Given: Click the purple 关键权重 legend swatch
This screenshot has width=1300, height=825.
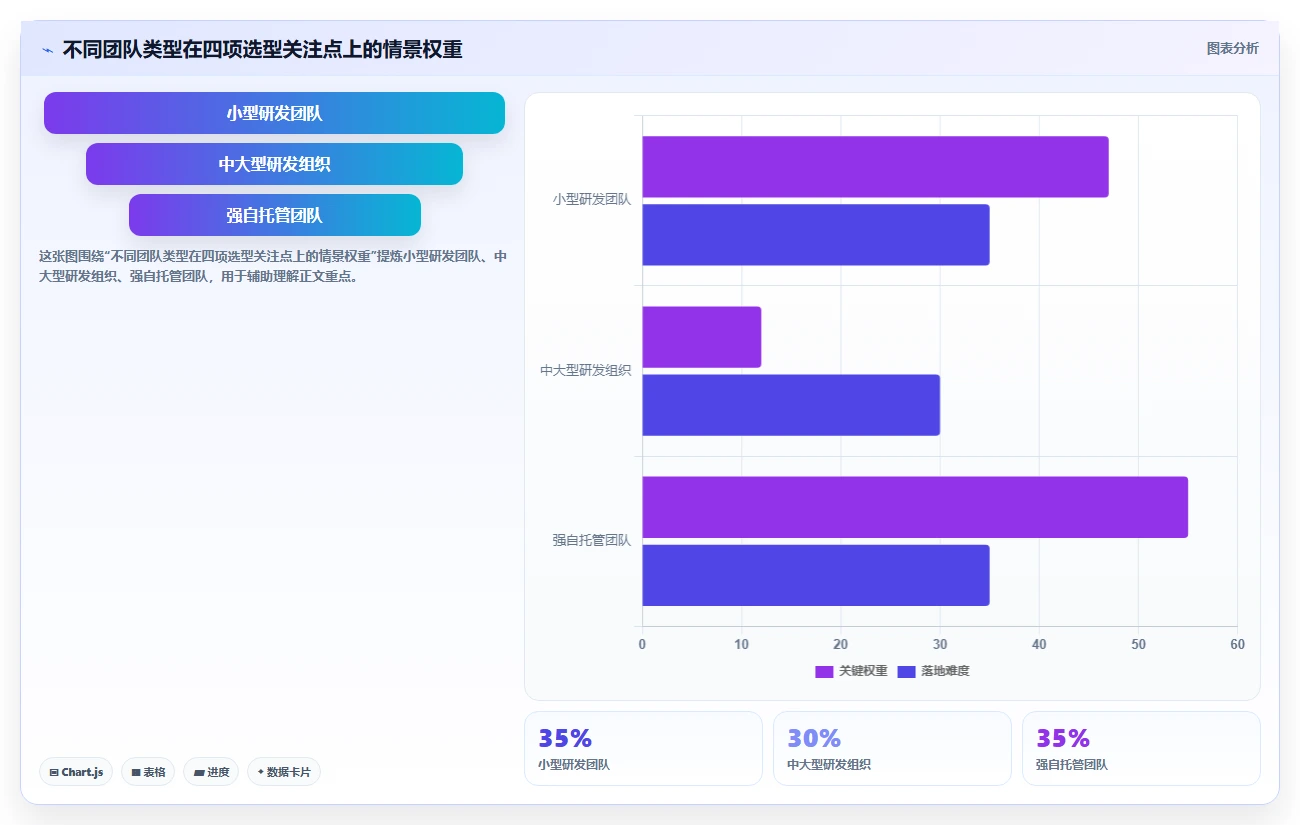Looking at the screenshot, I should tap(824, 672).
